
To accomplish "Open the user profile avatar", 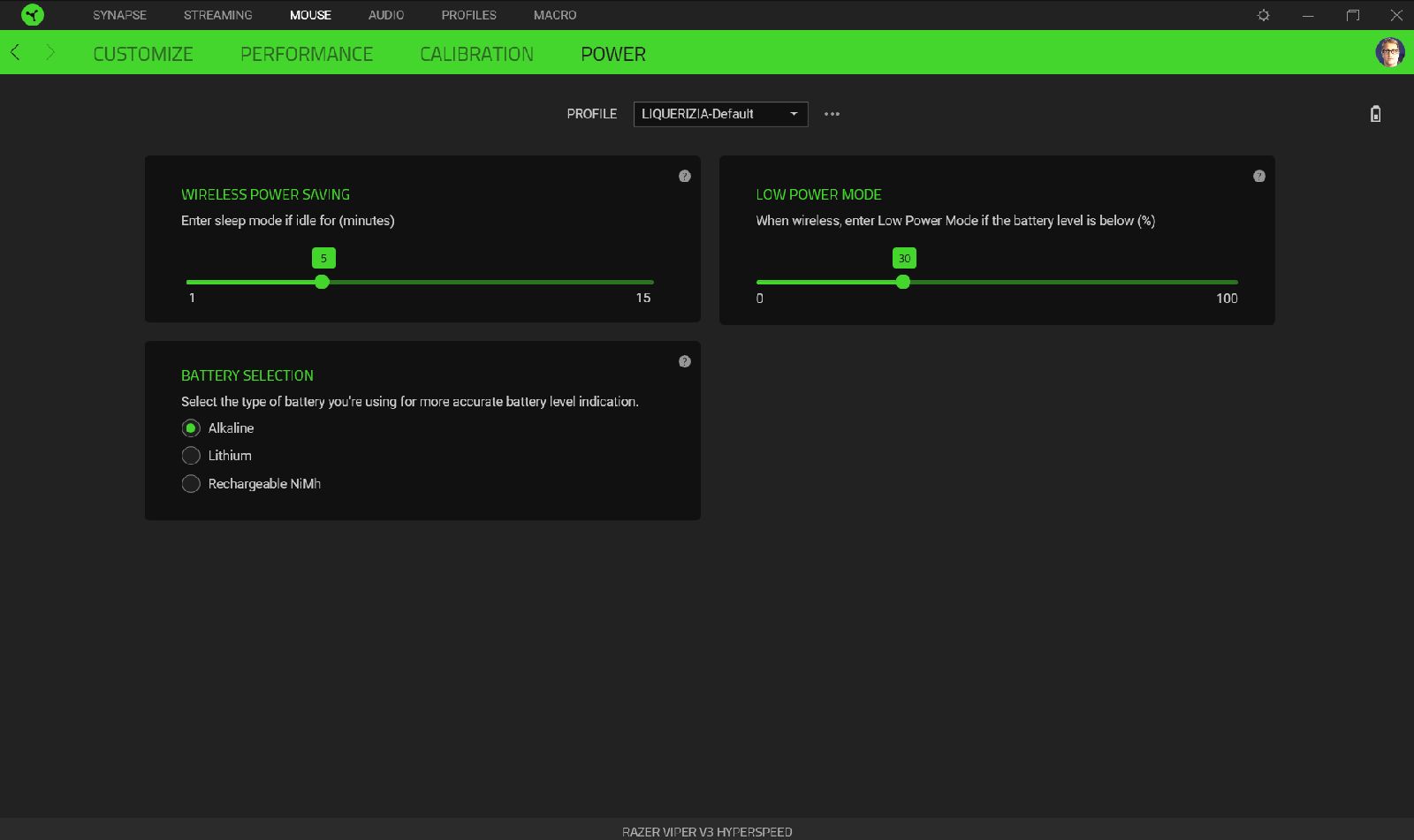I will click(1389, 52).
